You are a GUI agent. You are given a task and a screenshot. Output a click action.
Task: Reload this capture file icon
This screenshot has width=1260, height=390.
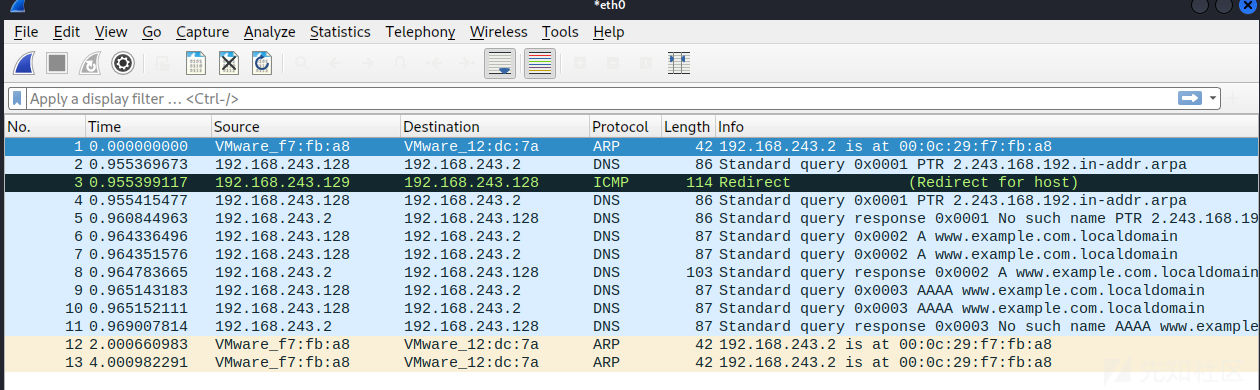(262, 64)
